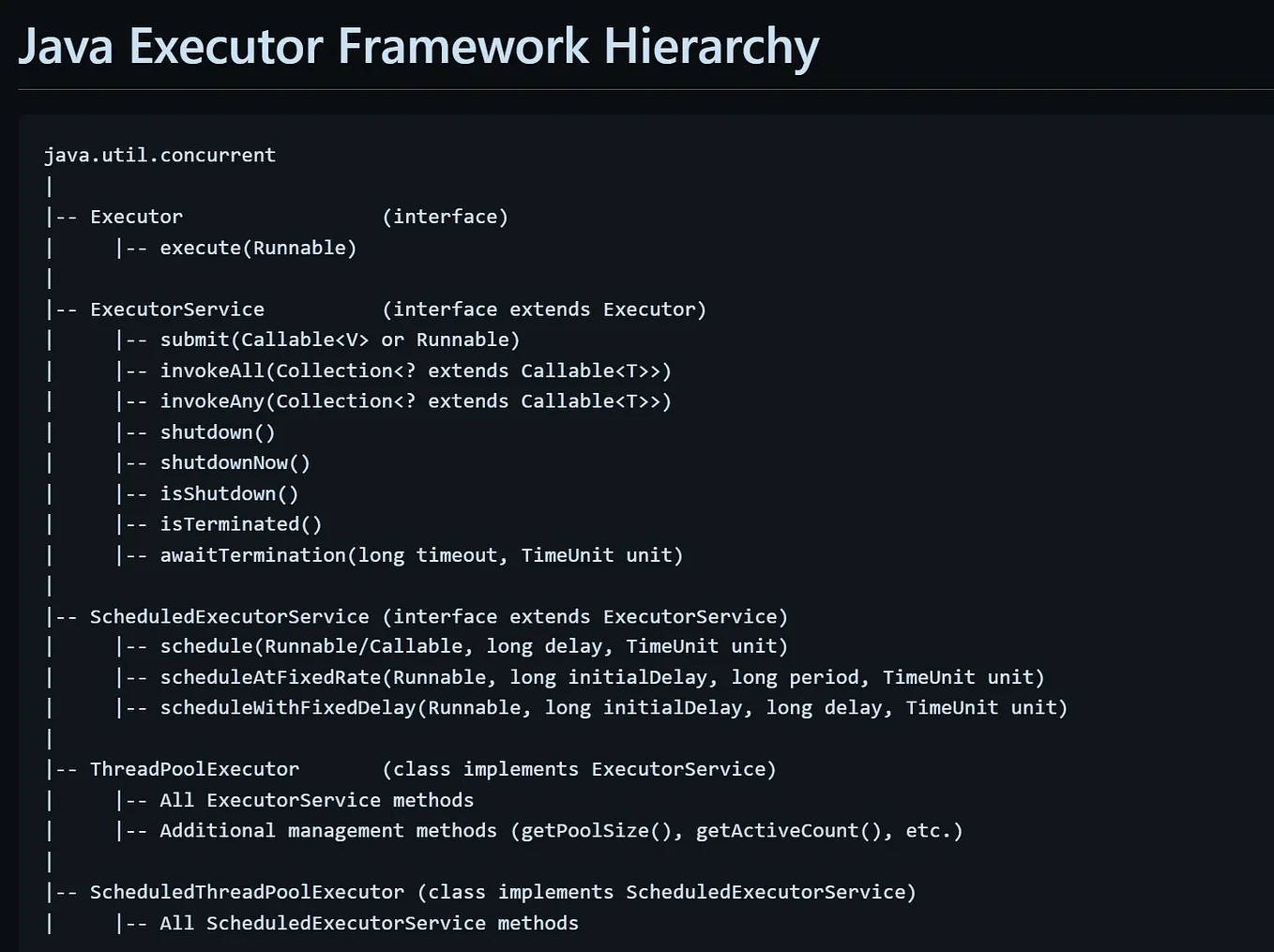Select the java.util.concurrent package header

159,155
